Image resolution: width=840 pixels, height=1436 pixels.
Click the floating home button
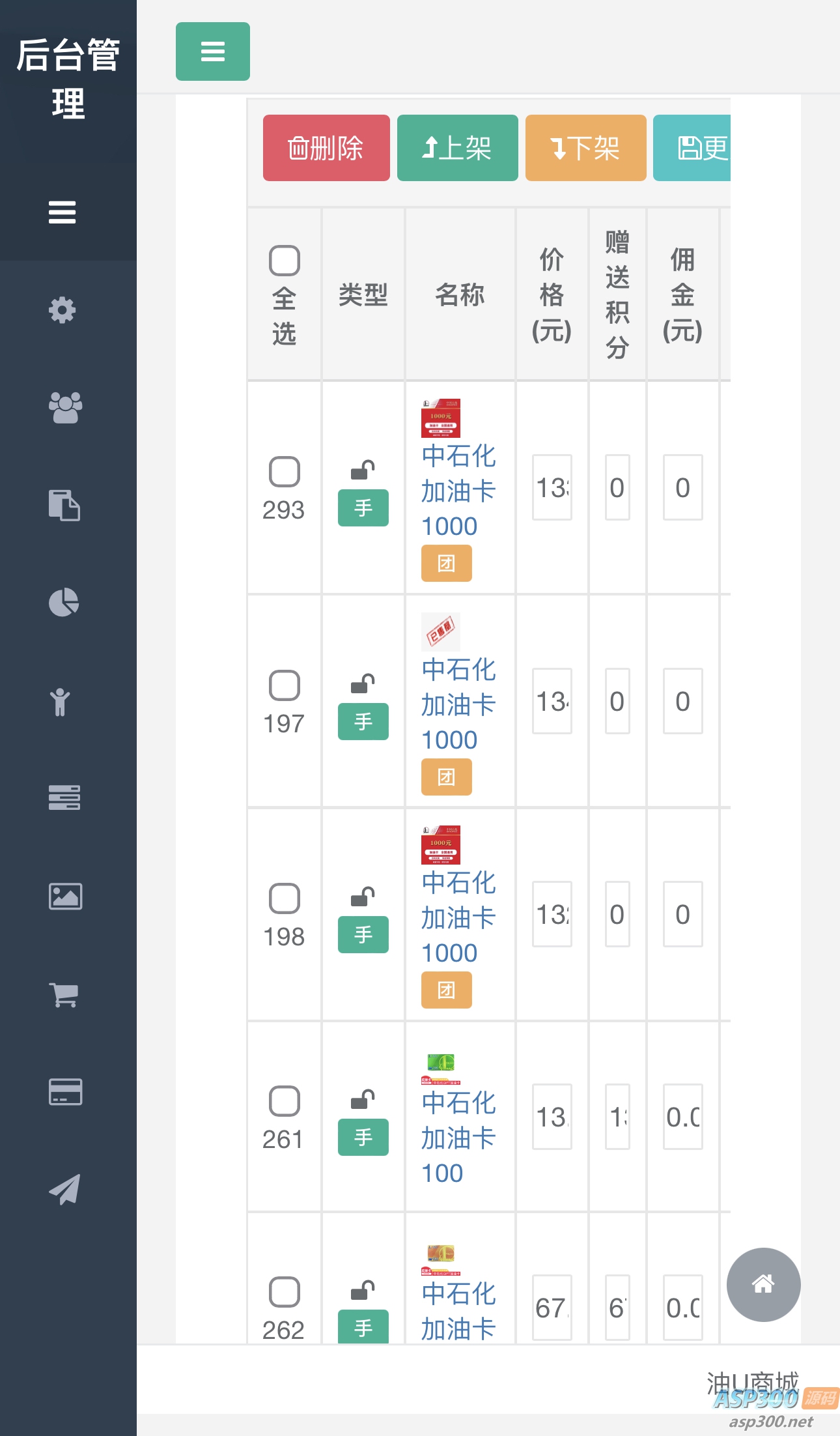coord(763,1284)
